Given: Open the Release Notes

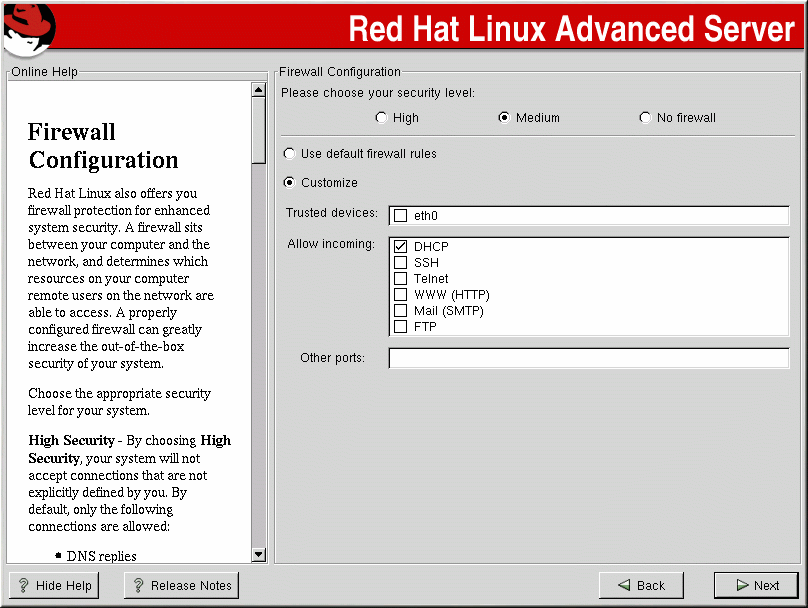Looking at the screenshot, I should tap(181, 585).
